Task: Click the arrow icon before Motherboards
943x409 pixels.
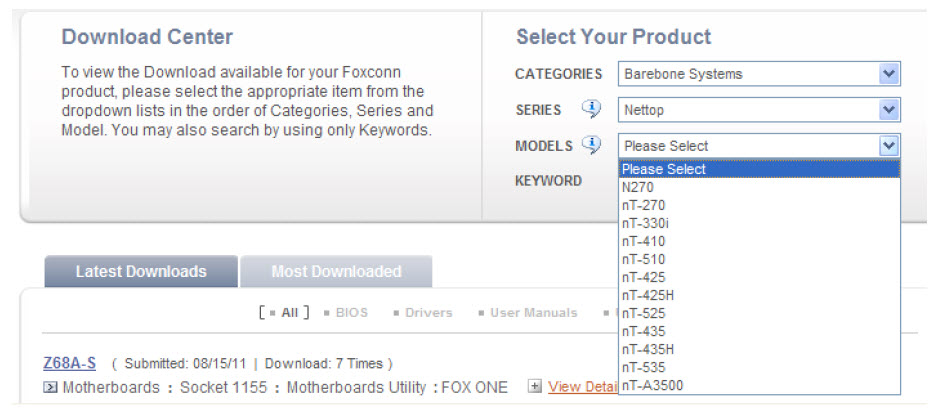Action: click(51, 387)
